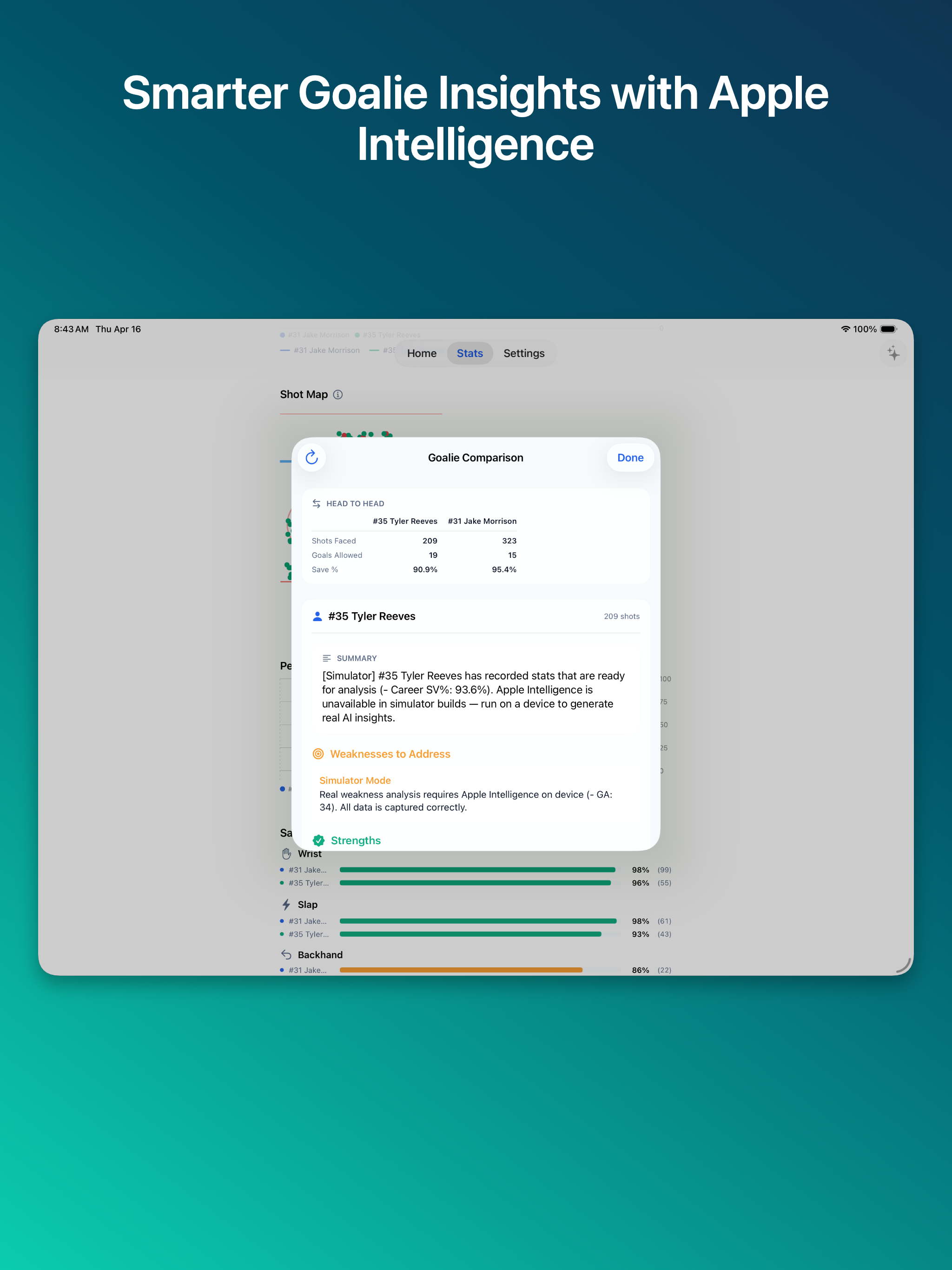Click the "SUMMARY" label
Image resolution: width=952 pixels, height=1270 pixels.
pyautogui.click(x=357, y=658)
